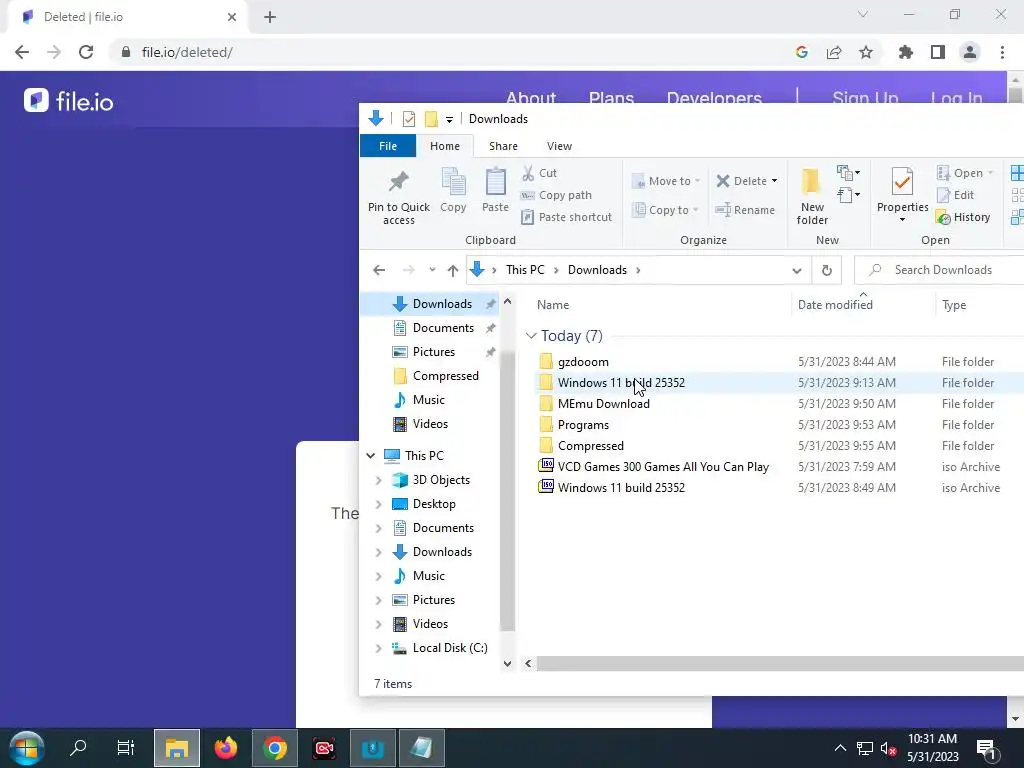This screenshot has height=768, width=1024.
Task: Select gzdooom folder
Action: coord(583,362)
